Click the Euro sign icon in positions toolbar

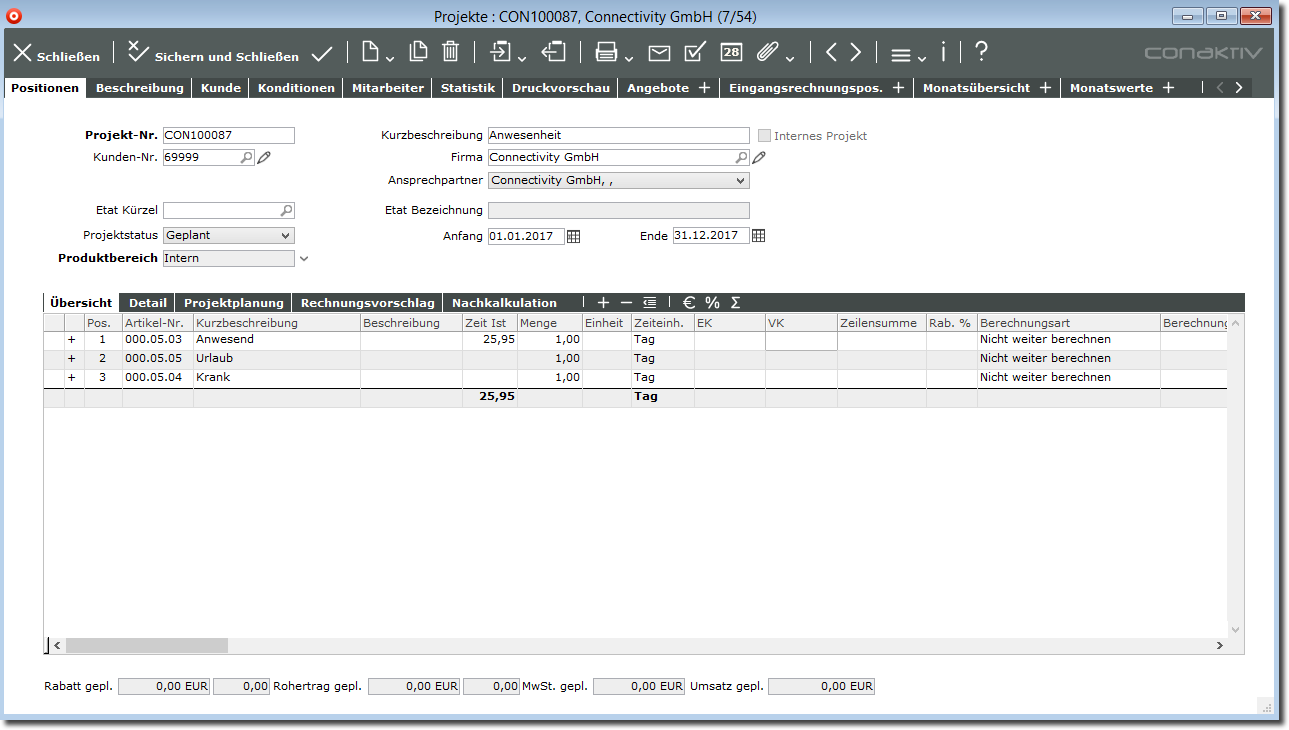point(688,302)
